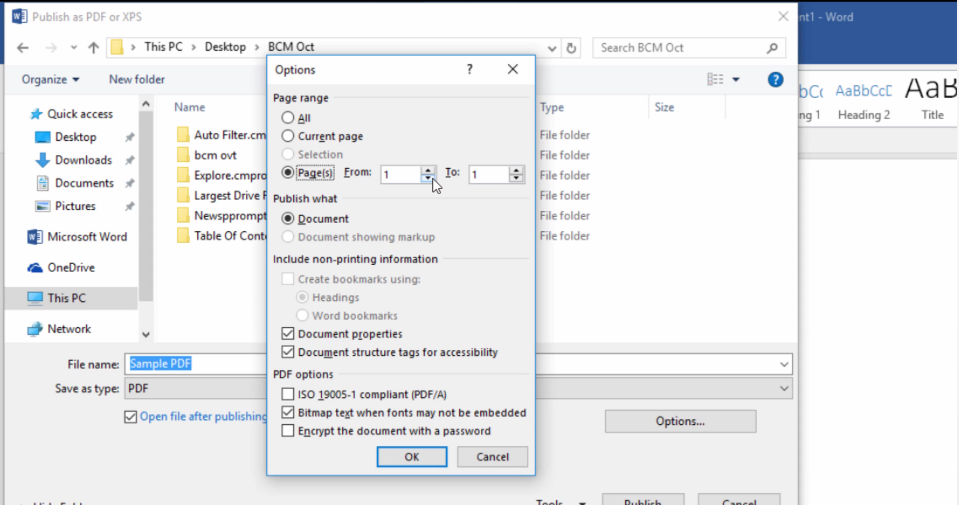
Task: Expand the Save as type dropdown
Action: tap(783, 388)
